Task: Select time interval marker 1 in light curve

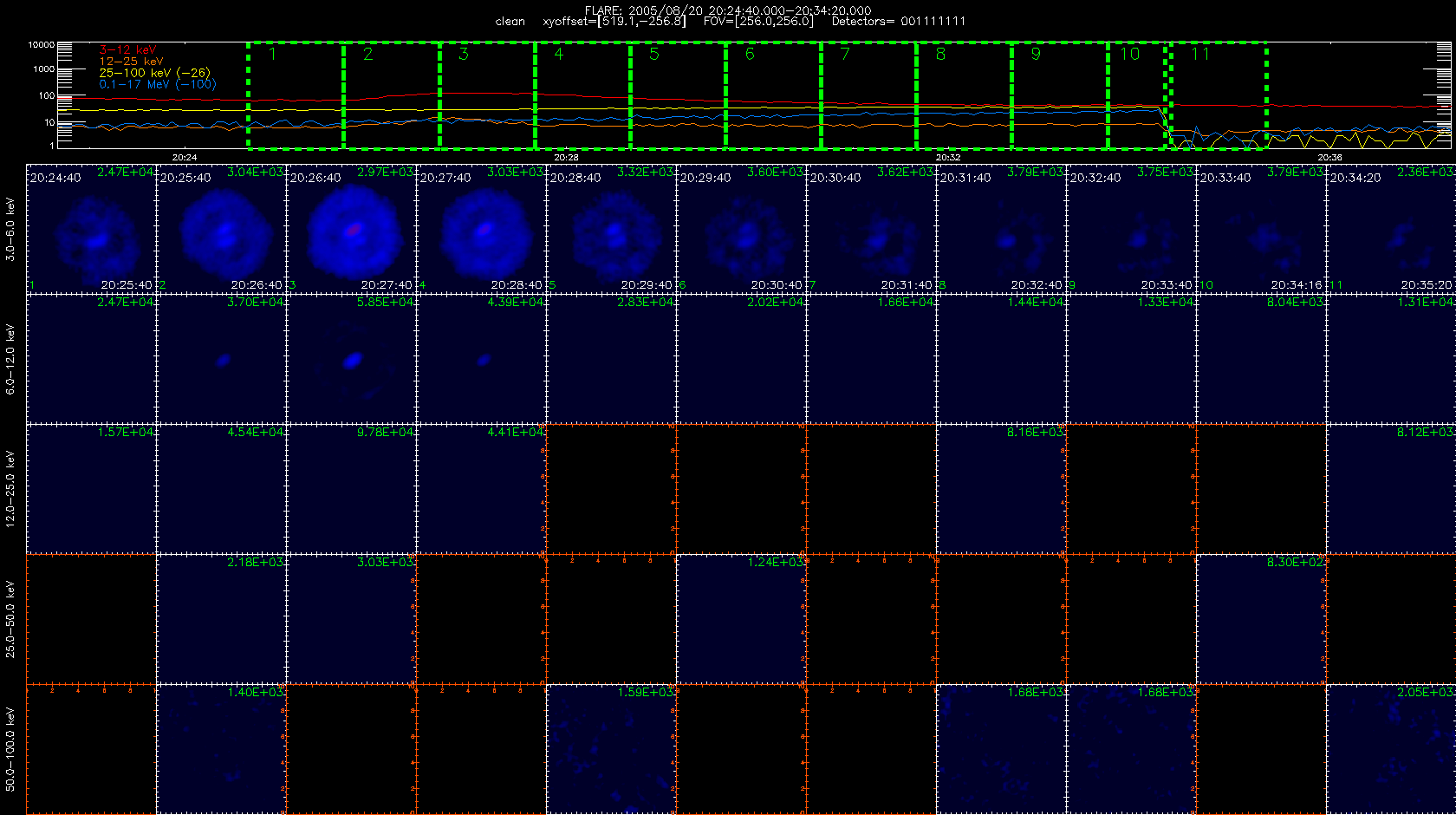Action: [x=272, y=54]
